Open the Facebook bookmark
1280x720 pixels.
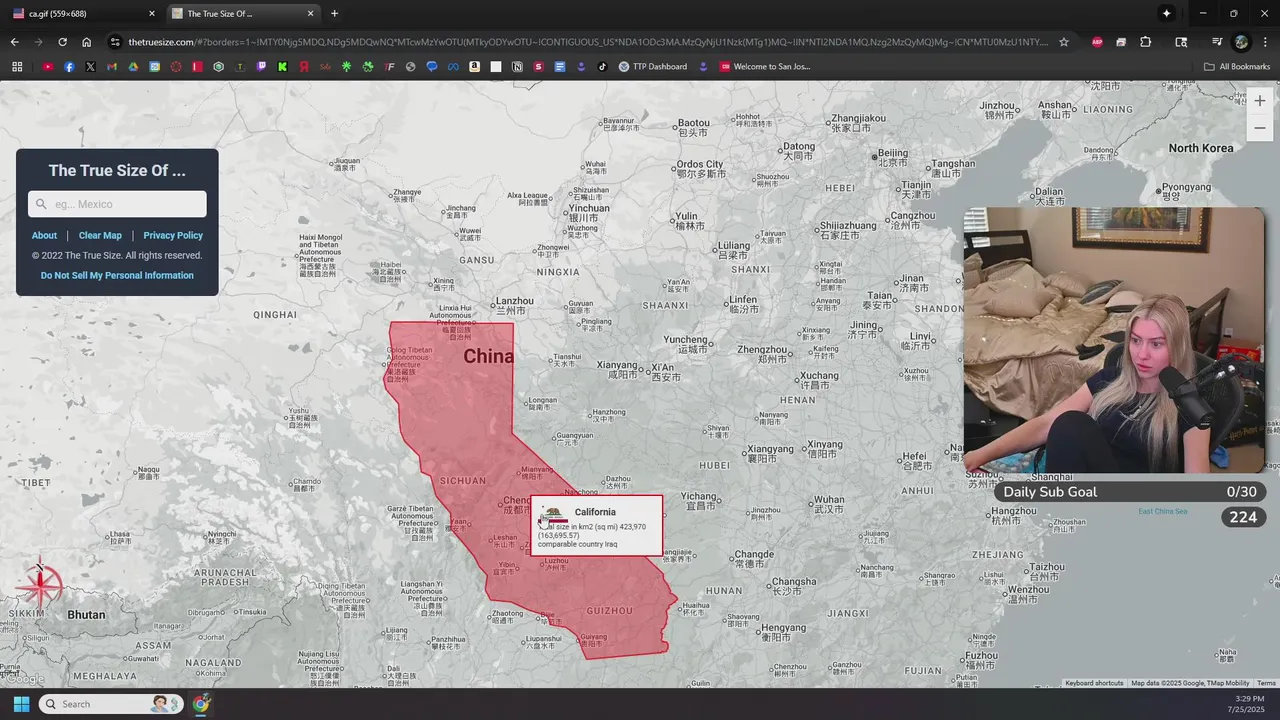click(69, 67)
